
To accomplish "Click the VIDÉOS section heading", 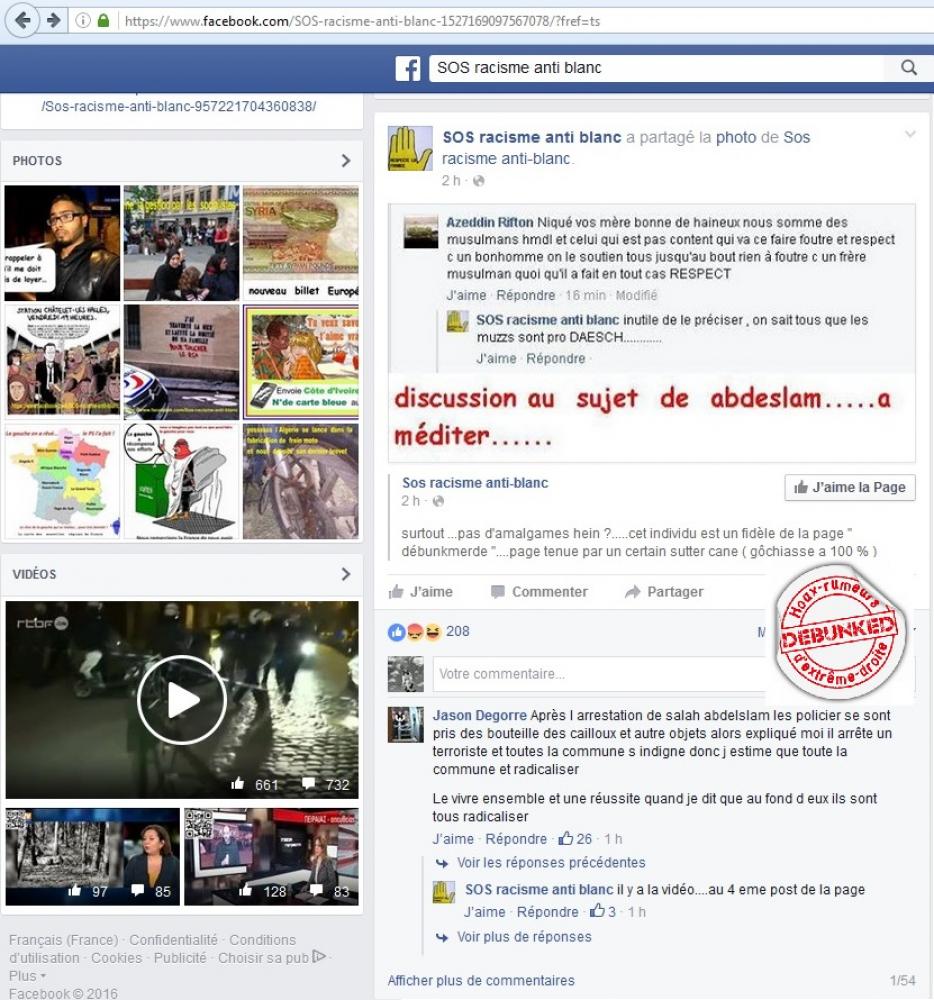I will (x=34, y=574).
